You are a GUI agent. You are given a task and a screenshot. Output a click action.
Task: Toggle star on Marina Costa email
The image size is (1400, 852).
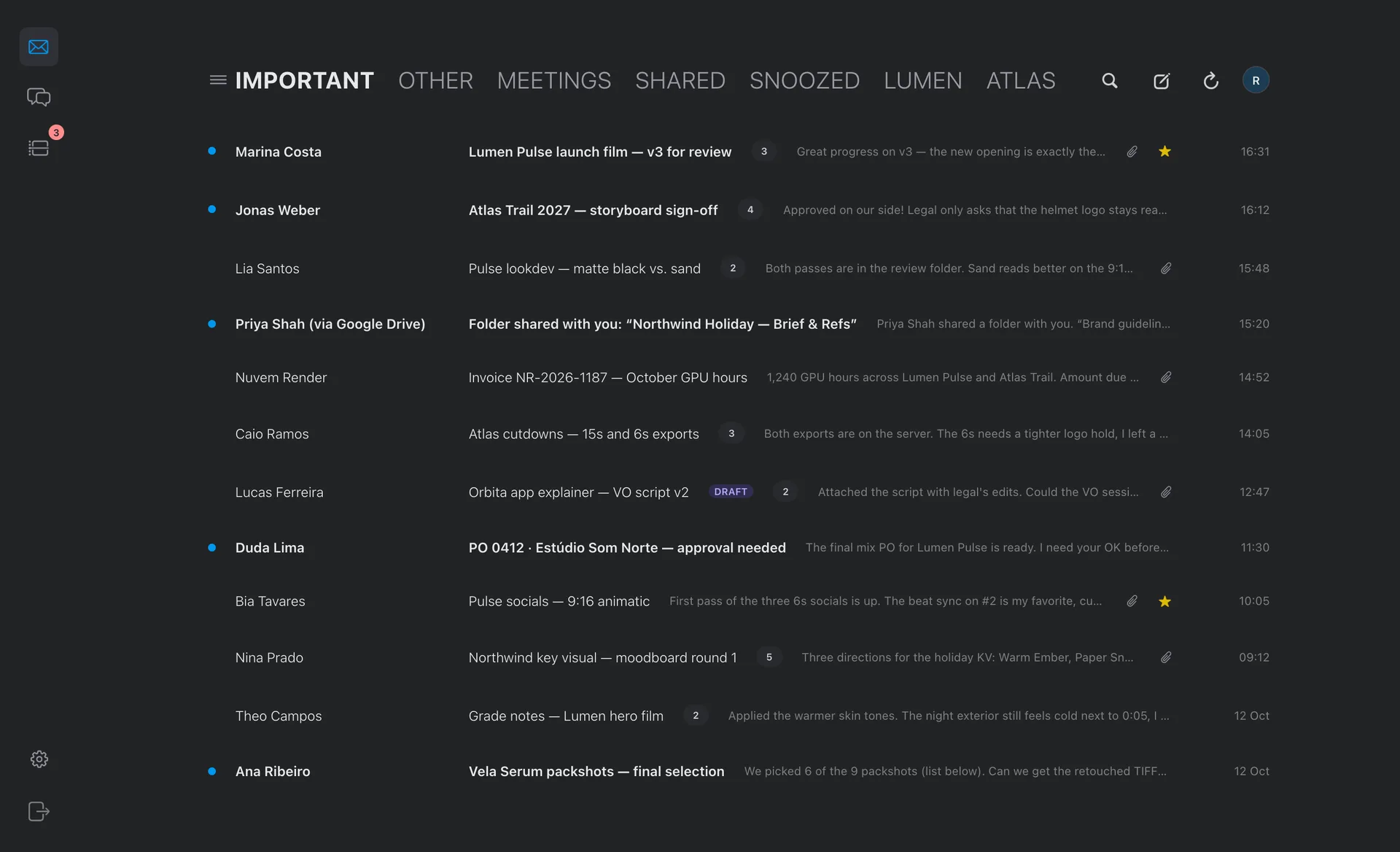[x=1164, y=151]
